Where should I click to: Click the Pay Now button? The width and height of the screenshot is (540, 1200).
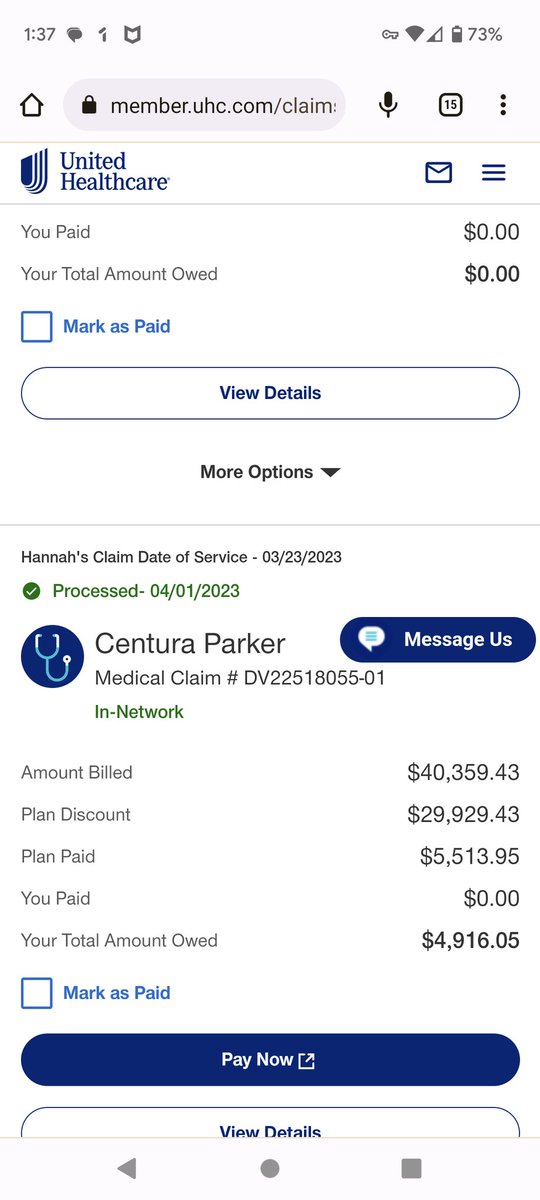(270, 1060)
